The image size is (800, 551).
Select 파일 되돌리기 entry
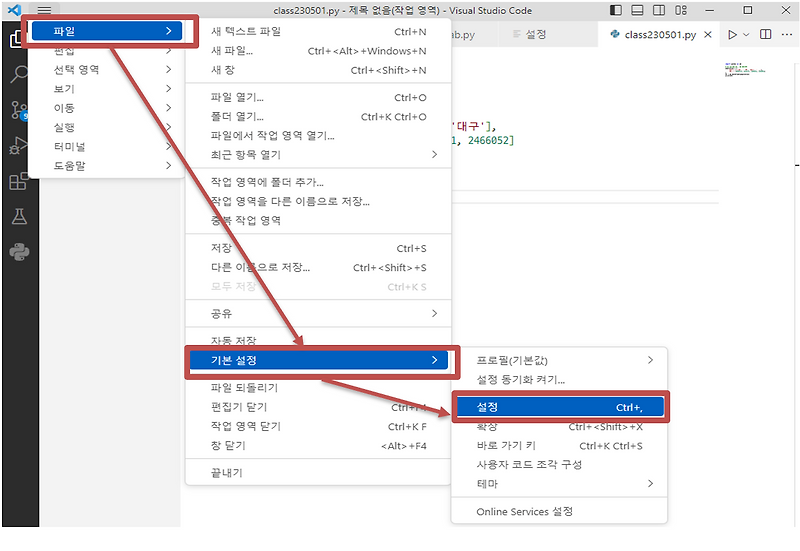(318, 388)
